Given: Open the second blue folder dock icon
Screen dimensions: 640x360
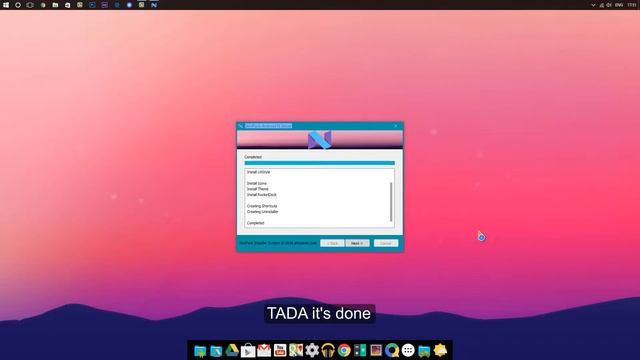Looking at the screenshot, I should (216, 351).
